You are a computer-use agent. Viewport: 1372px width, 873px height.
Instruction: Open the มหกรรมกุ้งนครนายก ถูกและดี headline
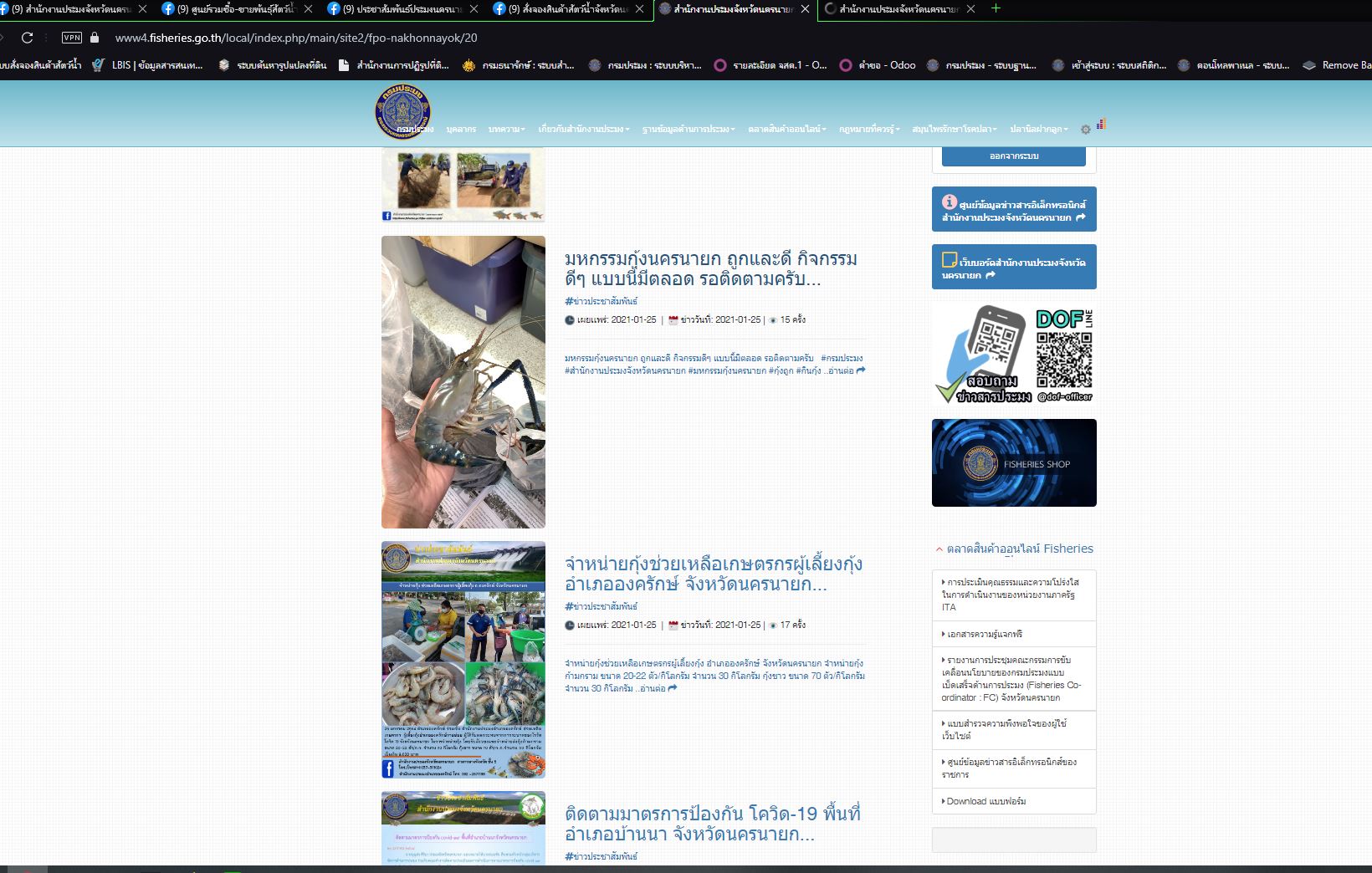(x=711, y=269)
